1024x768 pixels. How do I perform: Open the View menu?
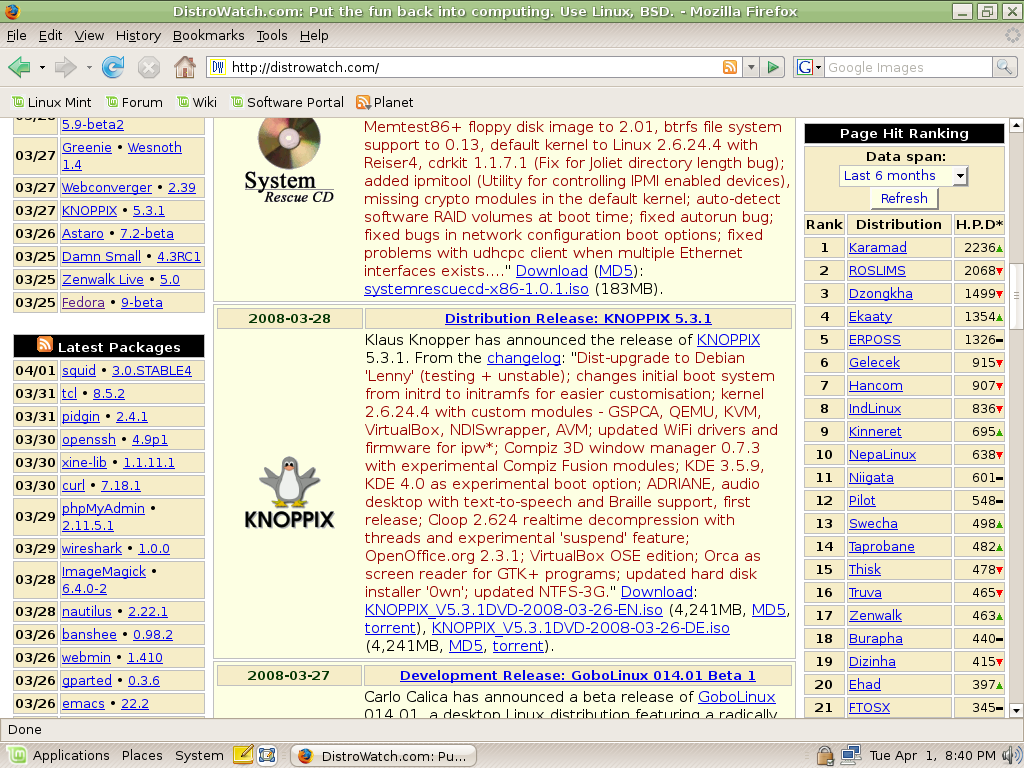(89, 35)
